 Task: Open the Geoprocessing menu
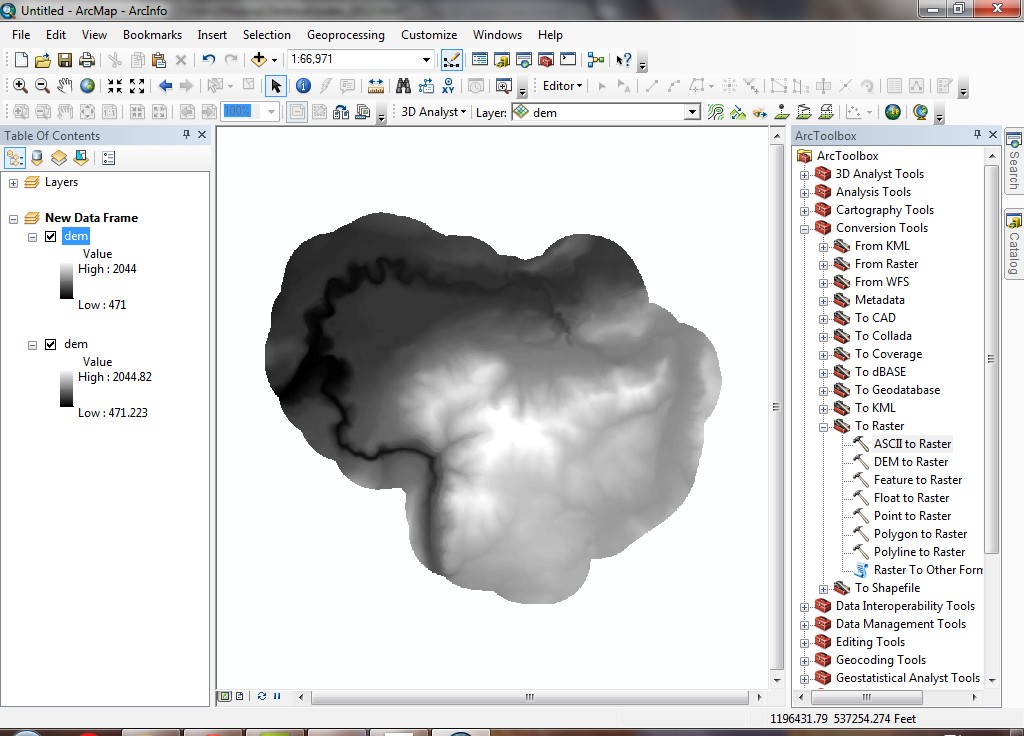pos(345,35)
